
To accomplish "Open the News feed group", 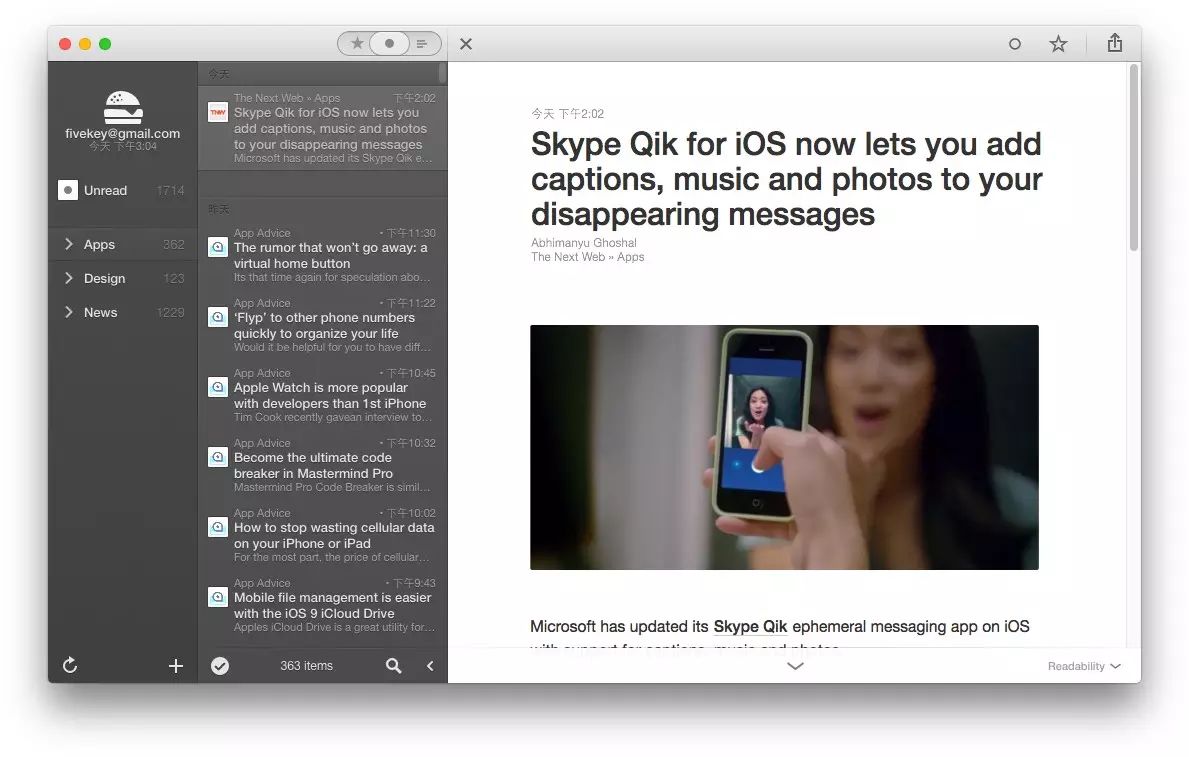I will point(123,313).
